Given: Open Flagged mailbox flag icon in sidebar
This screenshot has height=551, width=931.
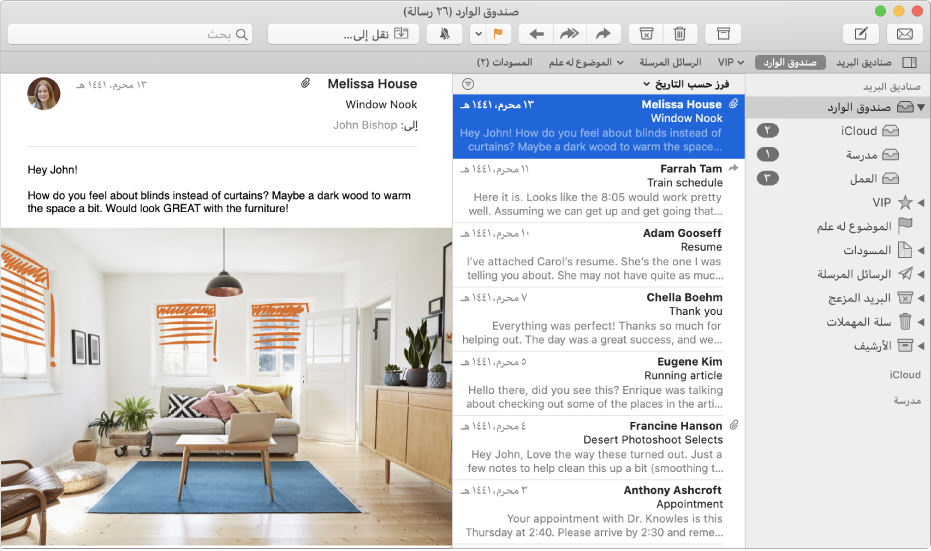Looking at the screenshot, I should click(905, 226).
